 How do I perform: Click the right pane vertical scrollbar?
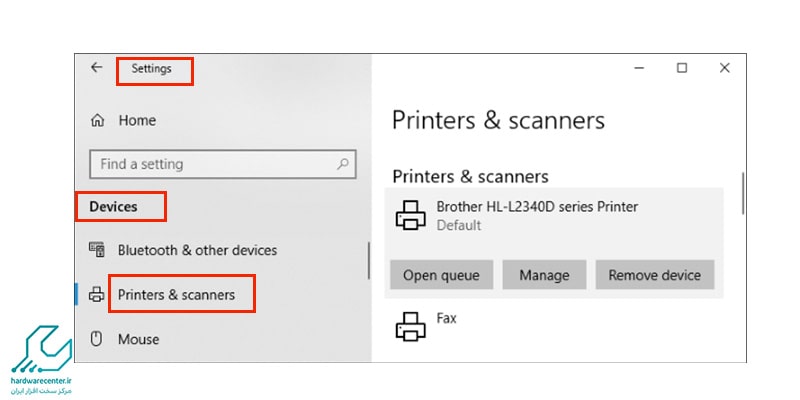coord(743,193)
